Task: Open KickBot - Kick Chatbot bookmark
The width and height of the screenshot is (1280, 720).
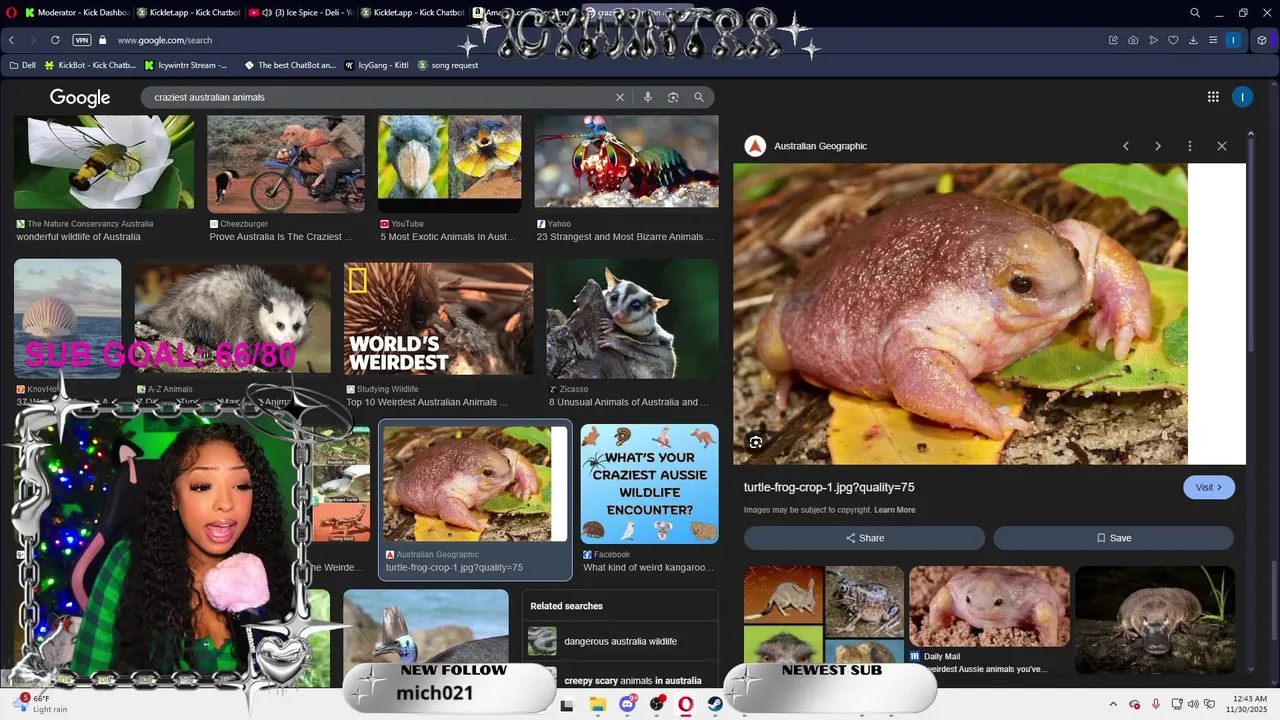Action: pyautogui.click(x=90, y=65)
